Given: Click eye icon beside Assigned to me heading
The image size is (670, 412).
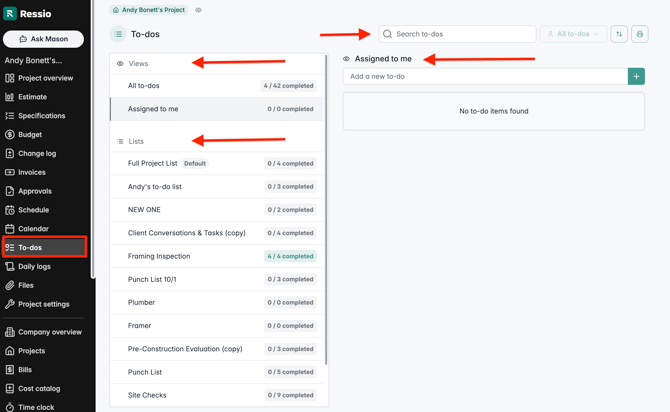Looking at the screenshot, I should click(x=347, y=59).
